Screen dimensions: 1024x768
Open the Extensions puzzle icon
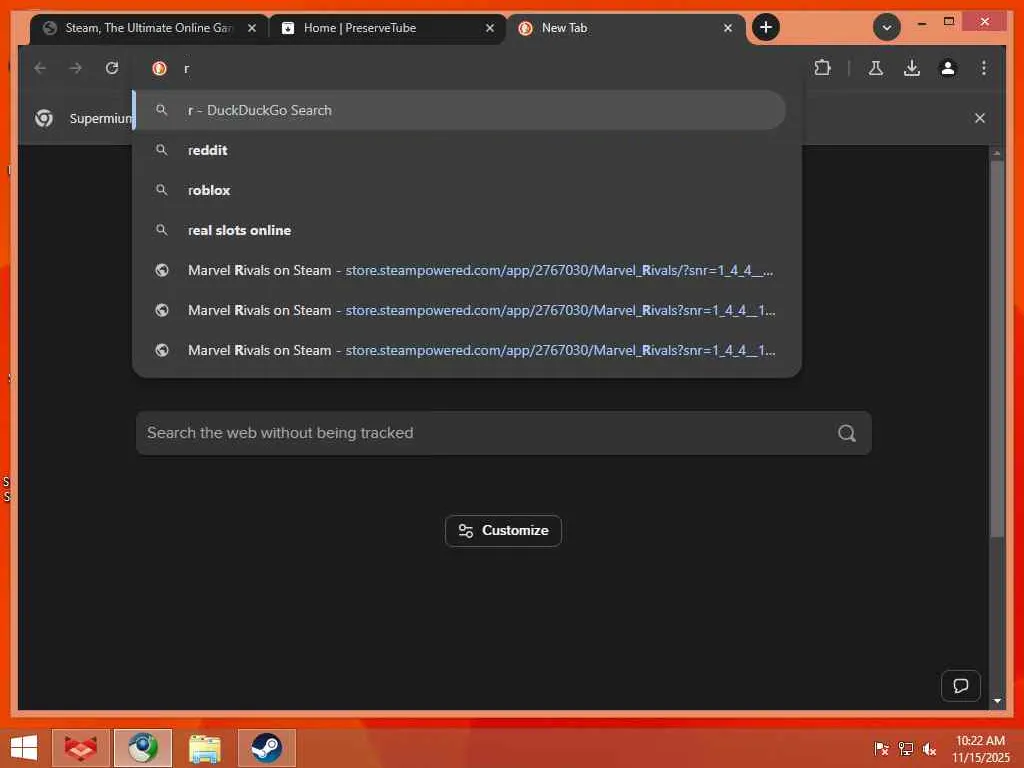click(822, 68)
